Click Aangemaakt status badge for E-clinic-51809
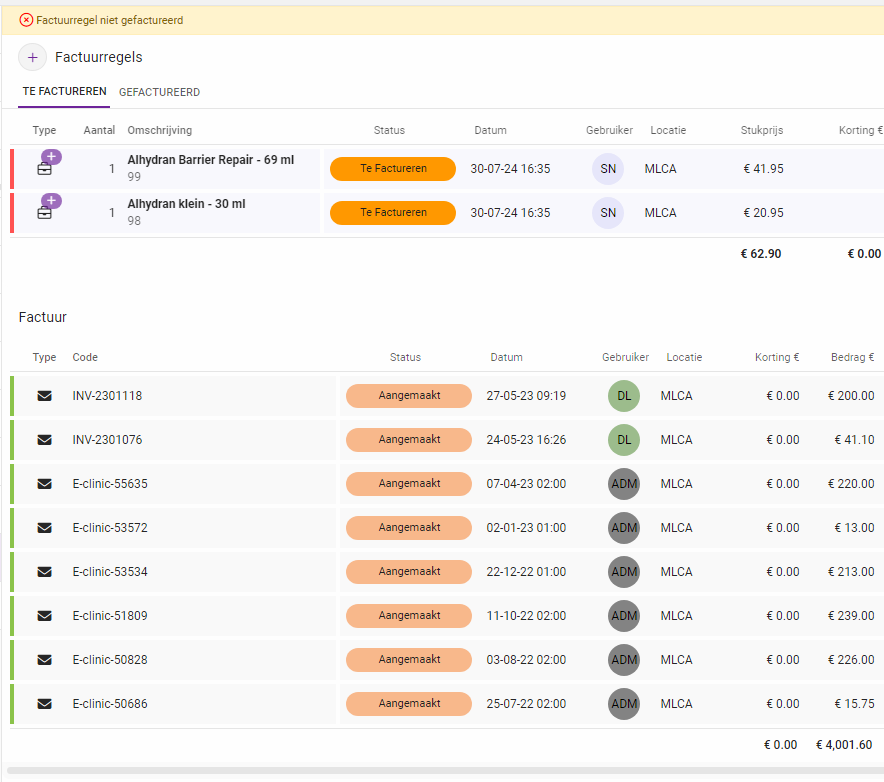Viewport: 884px width, 782px height. (x=408, y=616)
